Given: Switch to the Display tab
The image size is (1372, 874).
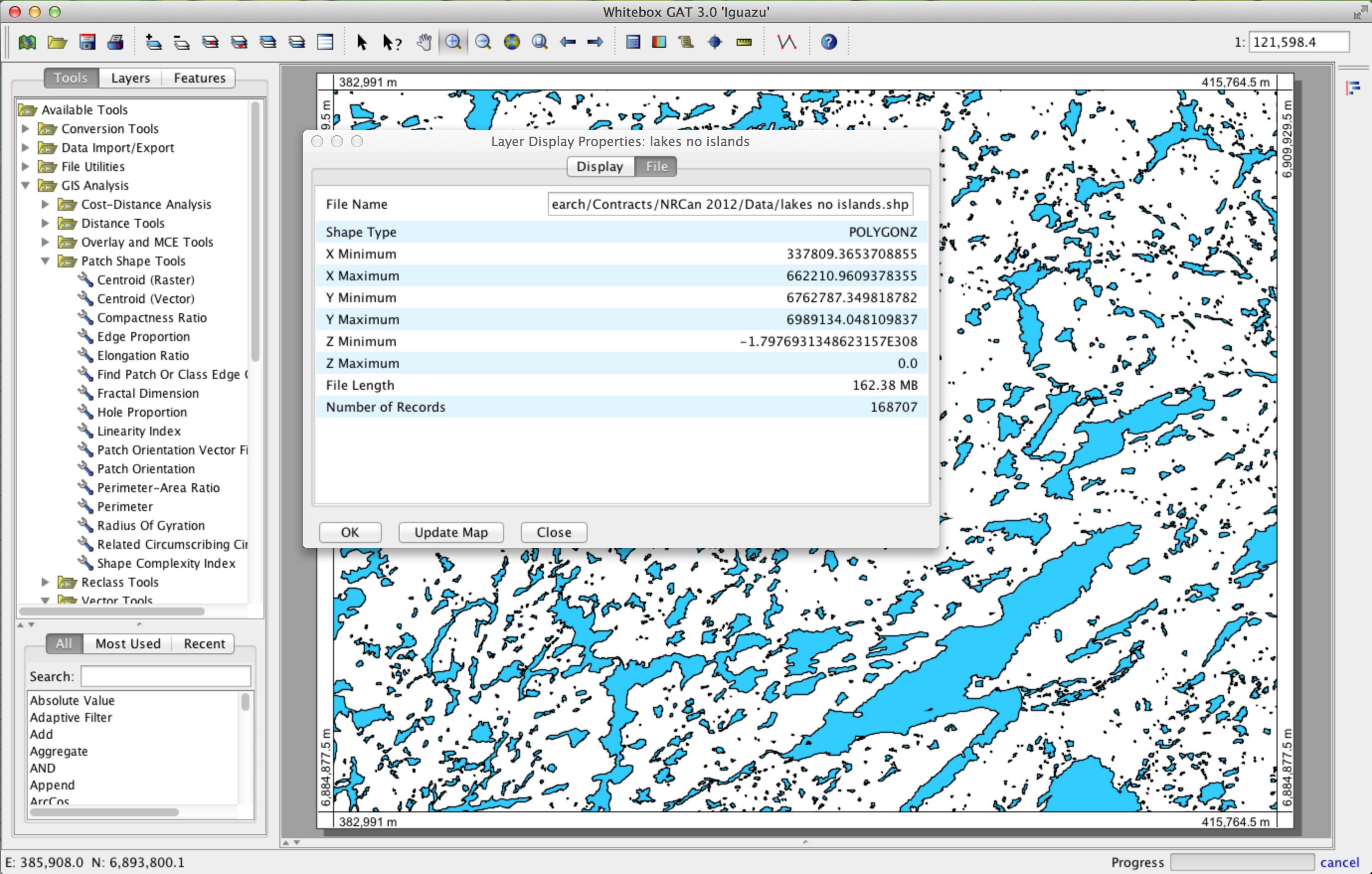Looking at the screenshot, I should click(599, 167).
